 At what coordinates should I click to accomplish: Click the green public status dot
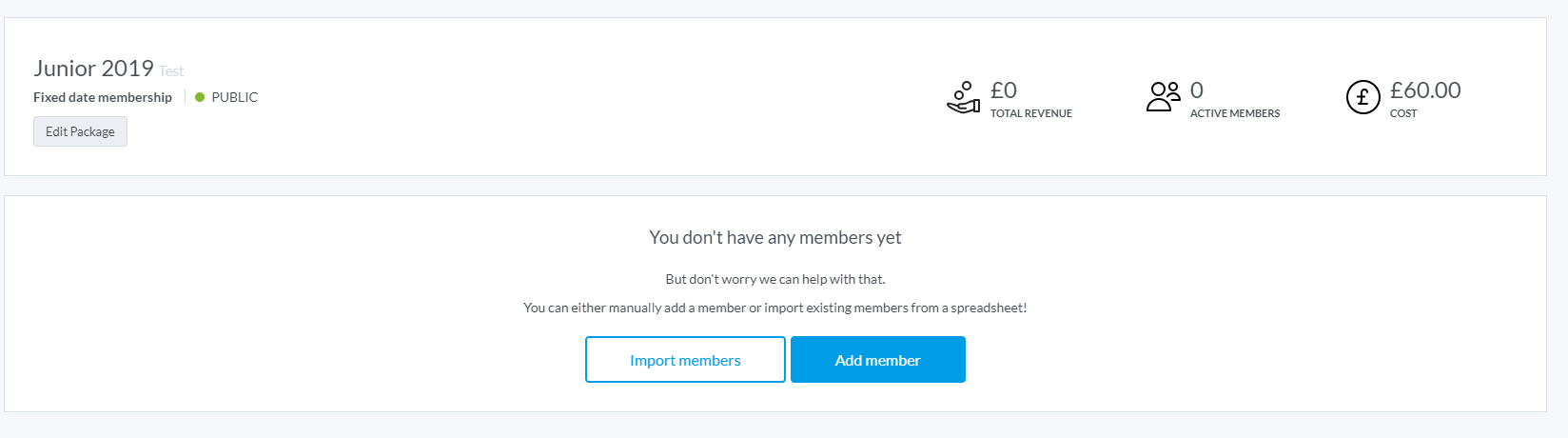pyautogui.click(x=200, y=97)
